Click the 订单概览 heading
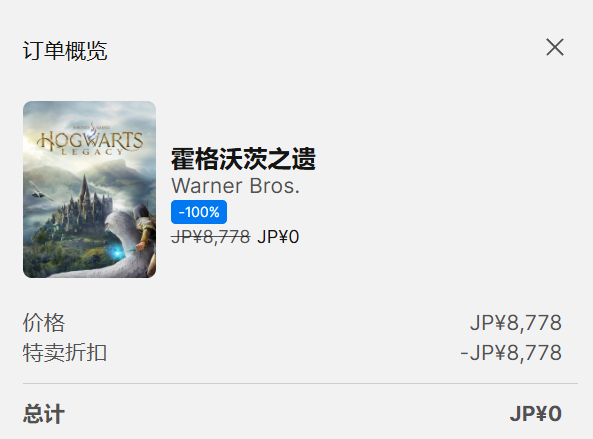Viewport: 593px width, 439px height. coord(65,51)
